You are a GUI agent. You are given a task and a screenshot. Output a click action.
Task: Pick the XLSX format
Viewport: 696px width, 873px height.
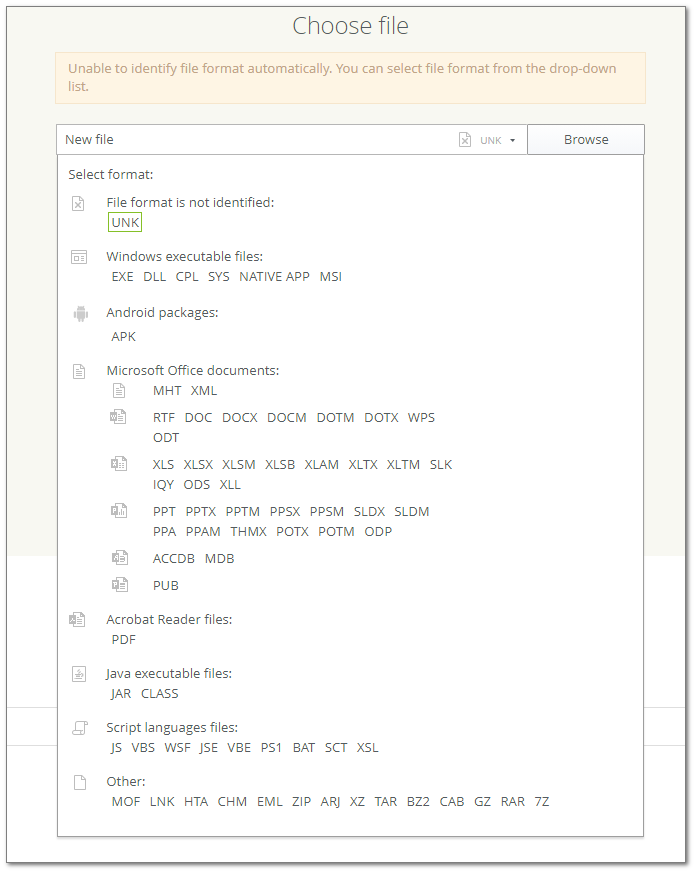(198, 464)
